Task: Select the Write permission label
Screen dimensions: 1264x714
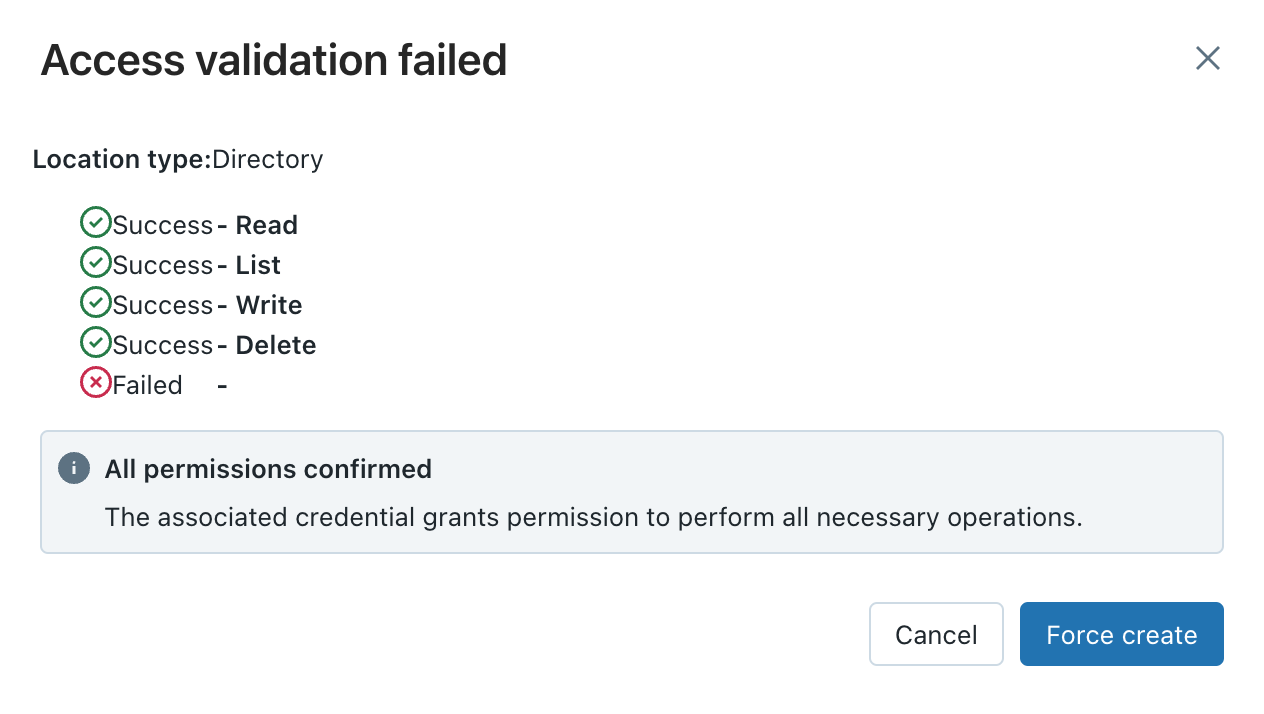Action: coord(267,305)
